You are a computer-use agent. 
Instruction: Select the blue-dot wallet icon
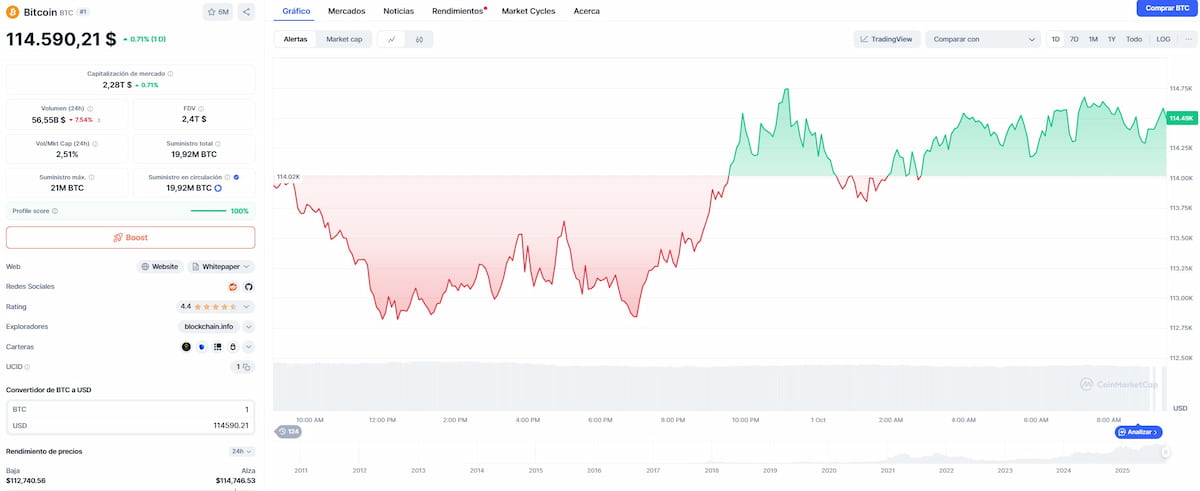click(x=201, y=347)
